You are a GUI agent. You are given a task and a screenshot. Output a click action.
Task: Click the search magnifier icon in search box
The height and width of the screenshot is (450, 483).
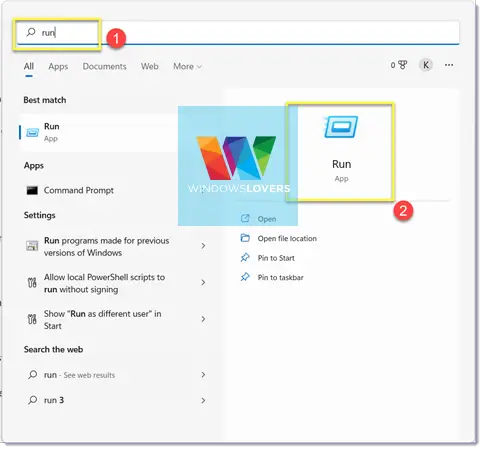[x=31, y=32]
